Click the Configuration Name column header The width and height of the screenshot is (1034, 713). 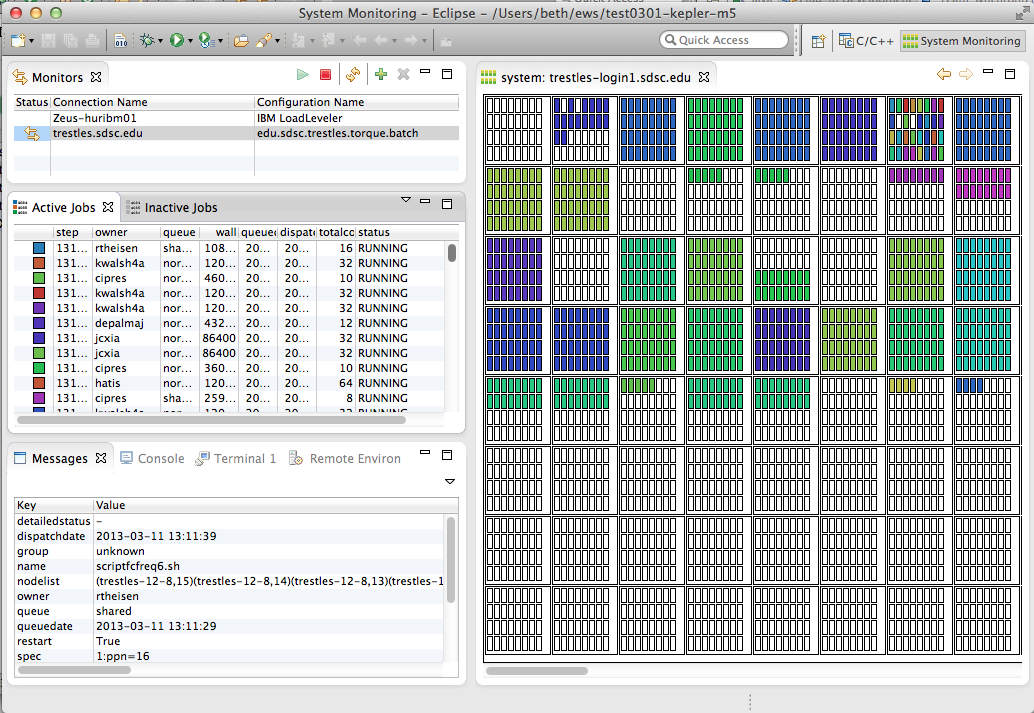pos(357,102)
